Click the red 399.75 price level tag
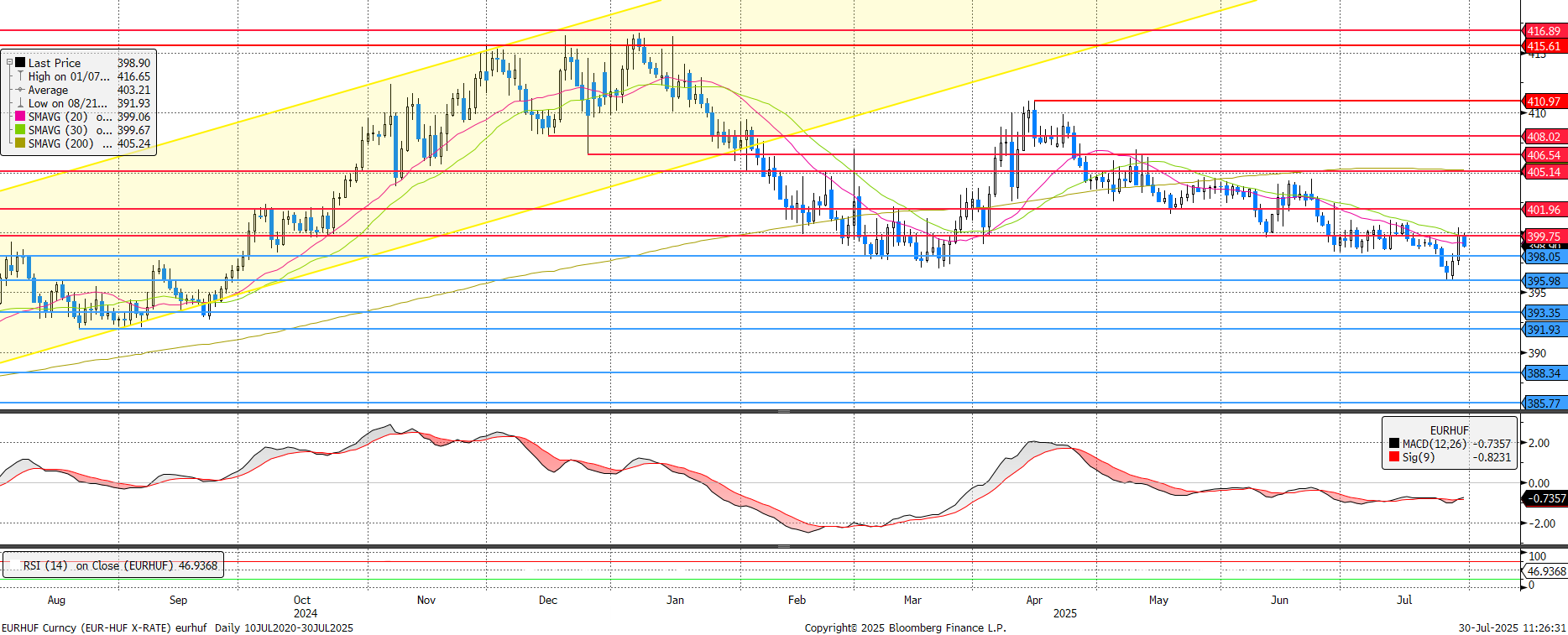Image resolution: width=1568 pixels, height=635 pixels. (x=1543, y=237)
